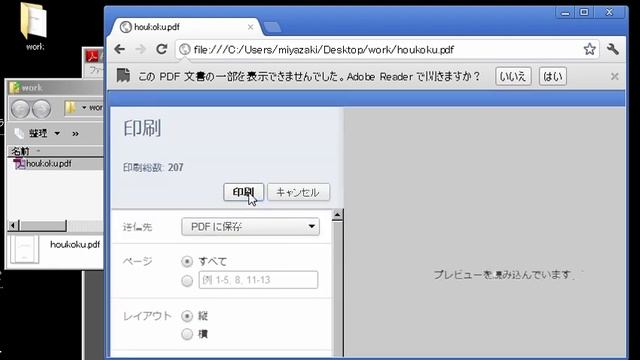Click the Explorer address folder dropdown arrow
The width and height of the screenshot is (640, 360).
(x=84, y=108)
